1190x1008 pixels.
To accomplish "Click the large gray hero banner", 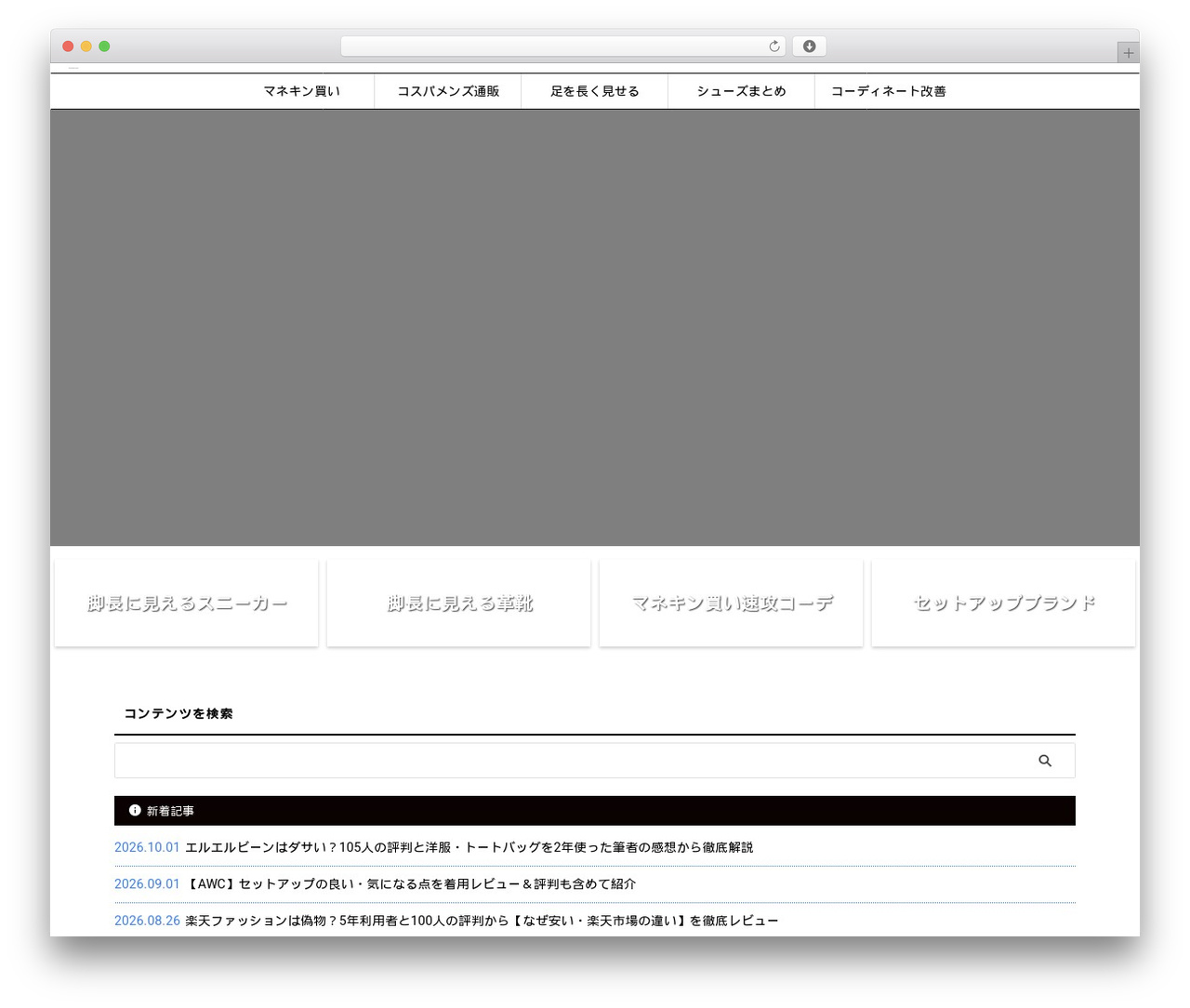I will (x=595, y=327).
